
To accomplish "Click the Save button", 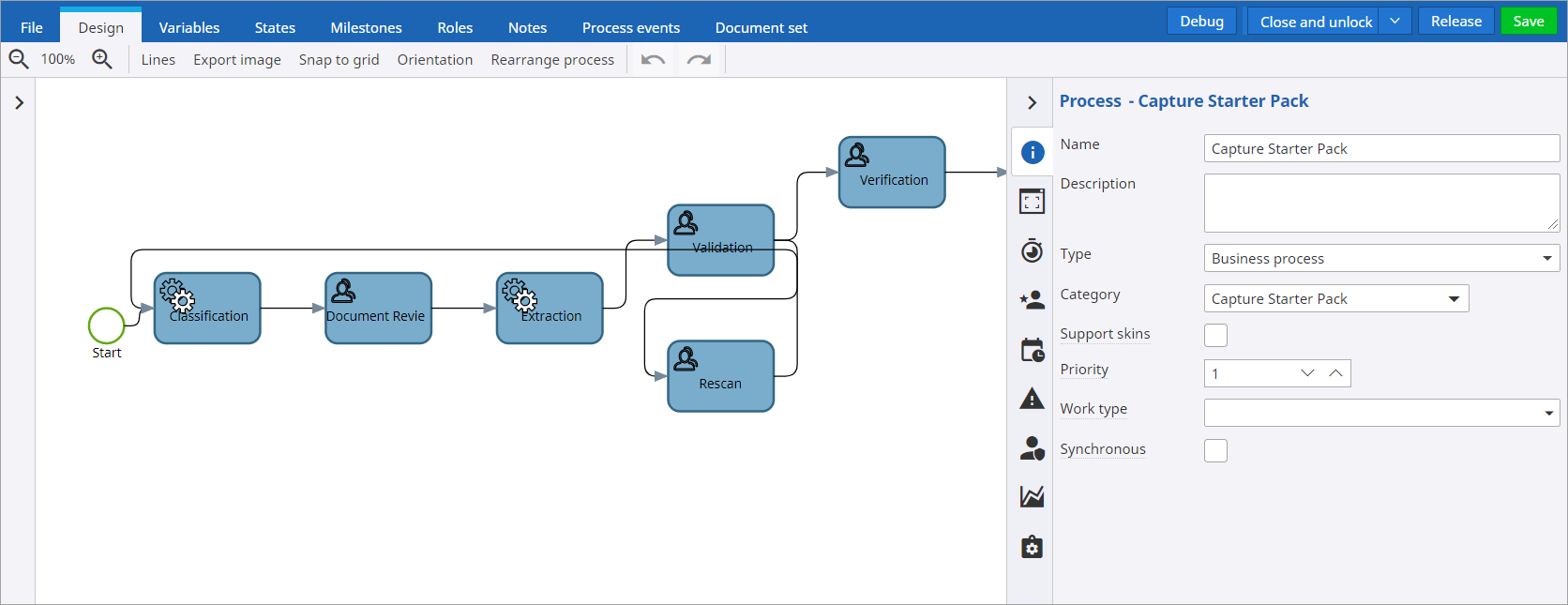I will click(1528, 22).
